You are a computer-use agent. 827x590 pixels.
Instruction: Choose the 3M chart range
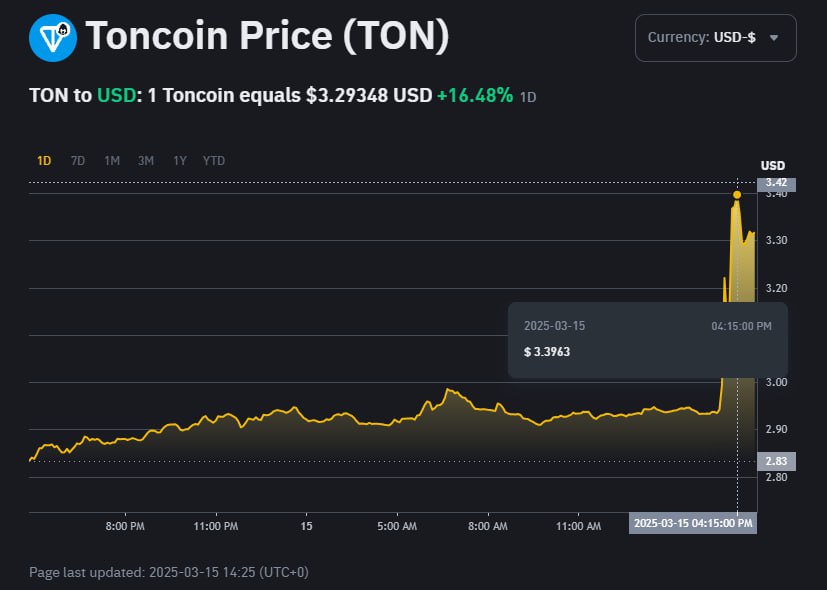pyautogui.click(x=146, y=160)
